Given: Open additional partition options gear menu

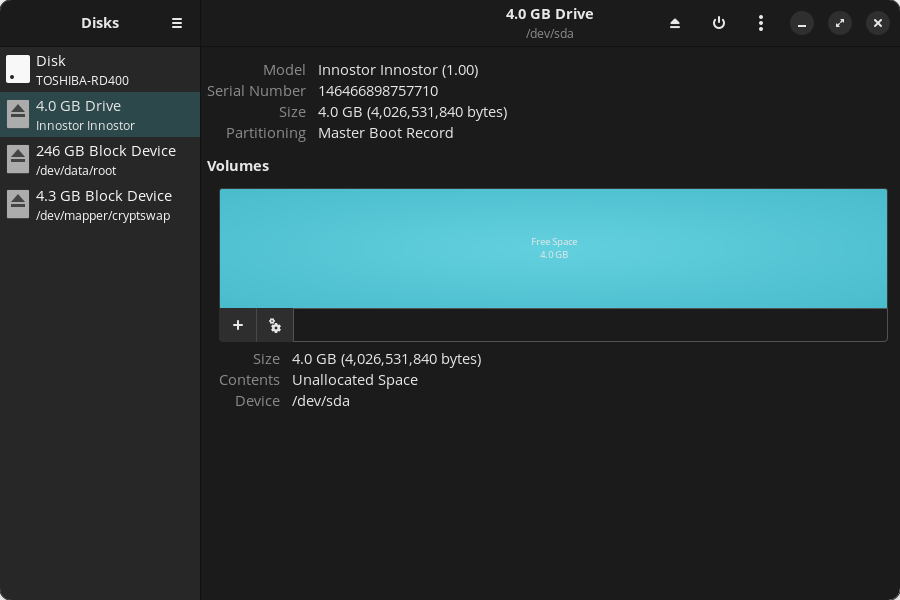Looking at the screenshot, I should (274, 325).
